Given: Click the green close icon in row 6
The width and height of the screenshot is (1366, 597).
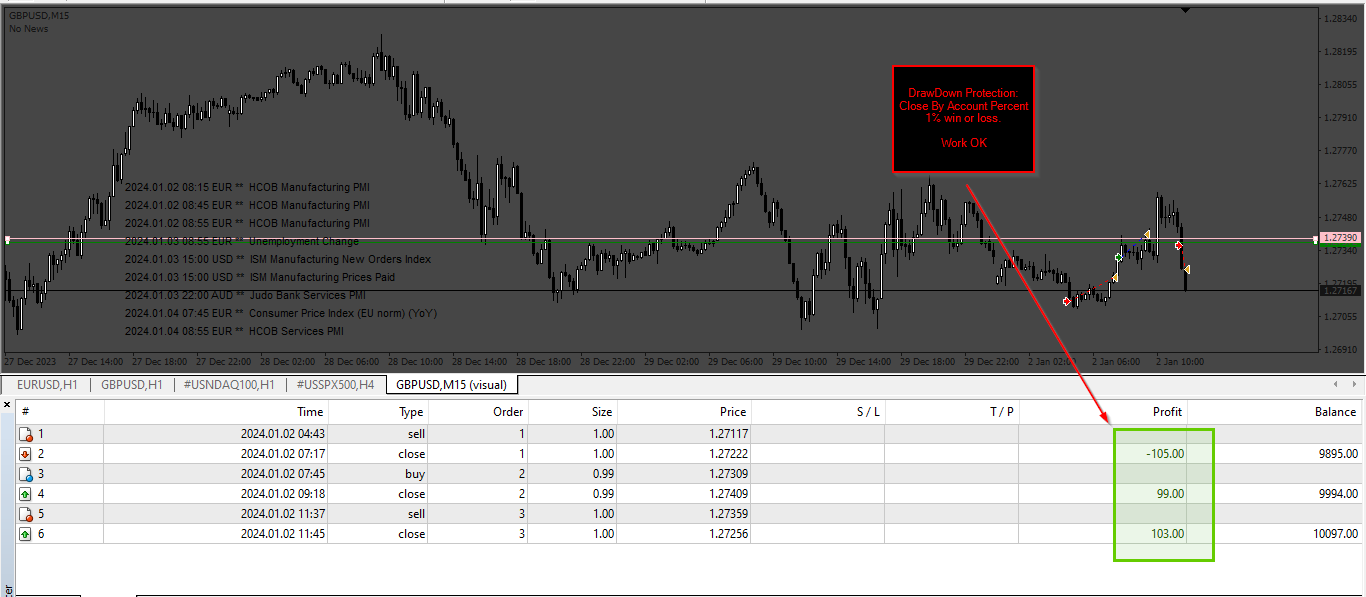Looking at the screenshot, I should coord(26,534).
